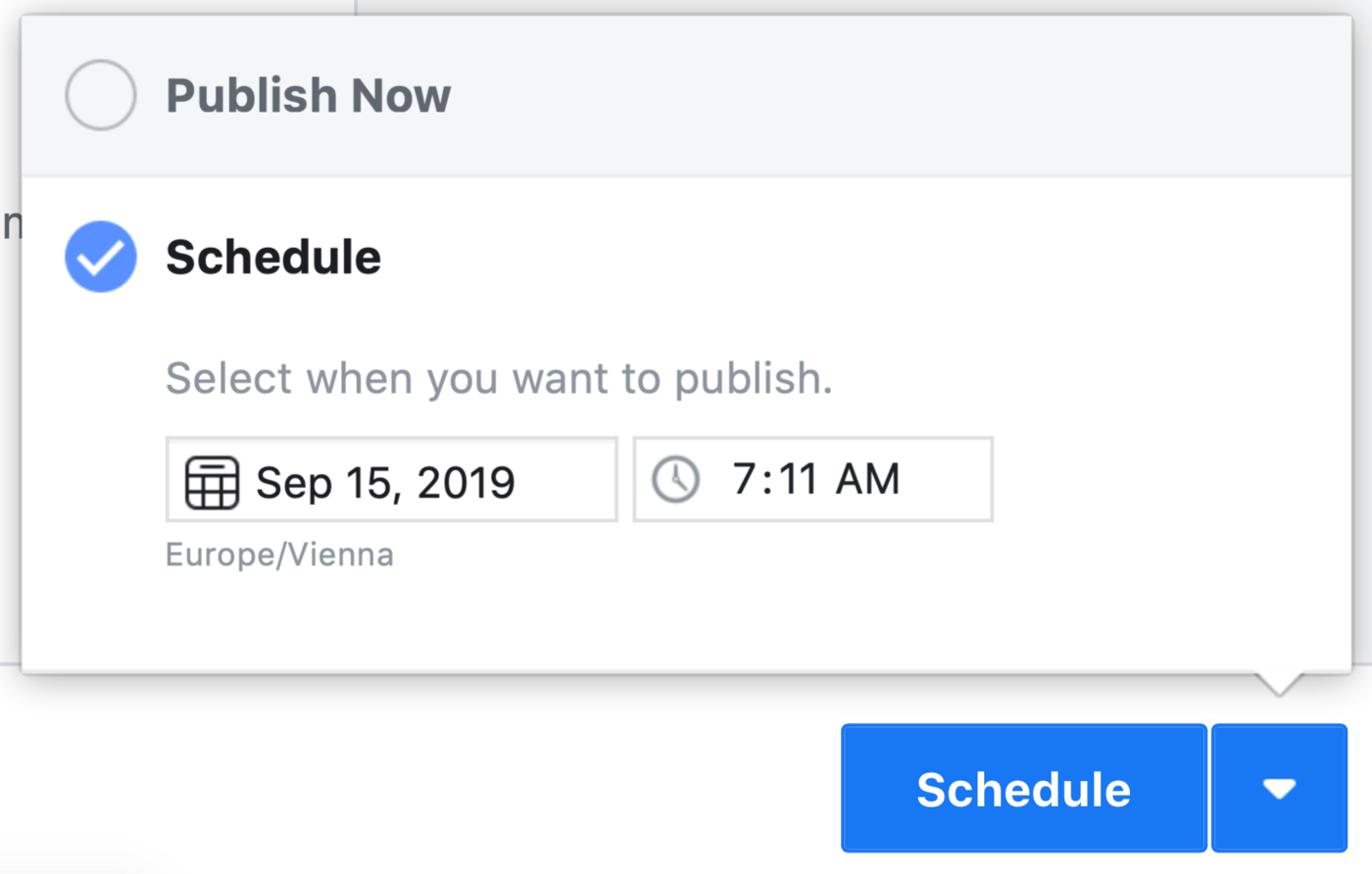
Task: Select the Publish Now radio button
Action: (x=101, y=95)
